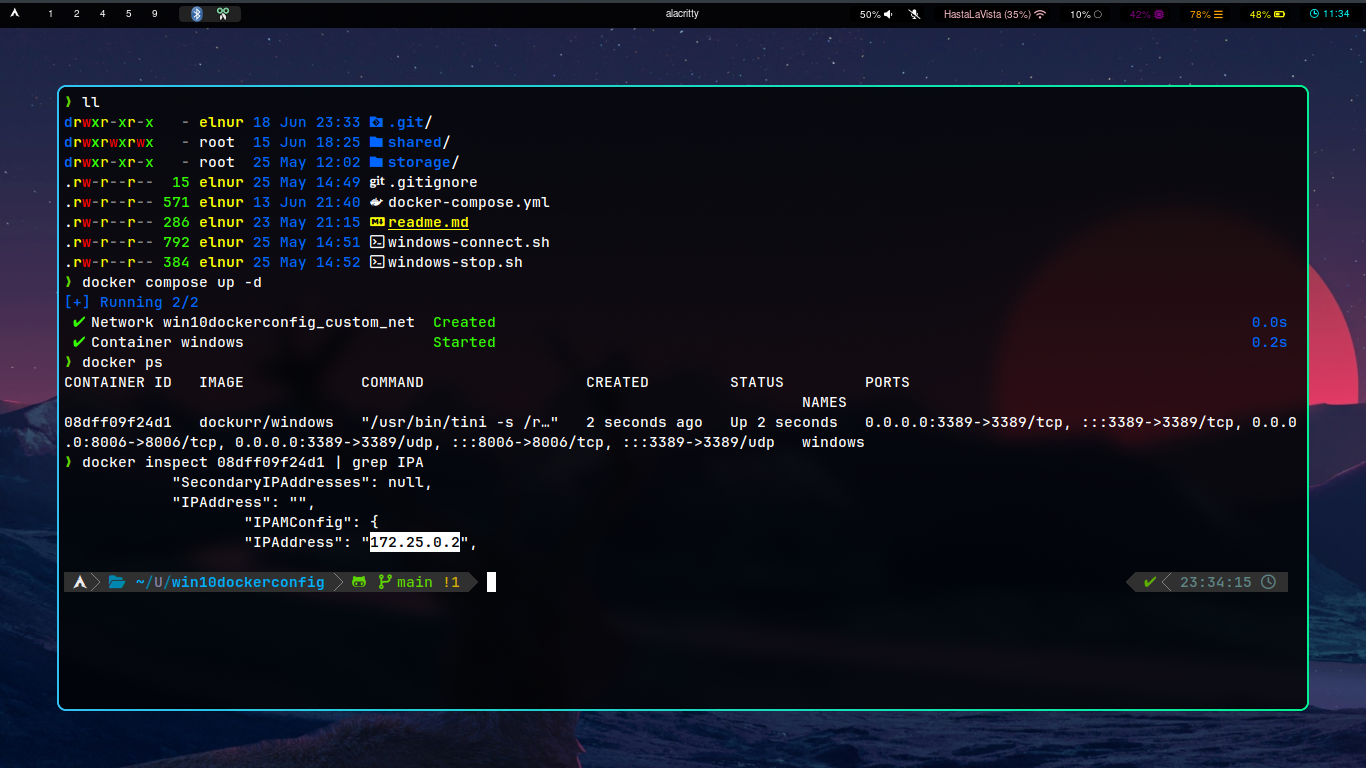Click the yellow battery indicator
This screenshot has width=1366, height=768.
click(x=1267, y=14)
